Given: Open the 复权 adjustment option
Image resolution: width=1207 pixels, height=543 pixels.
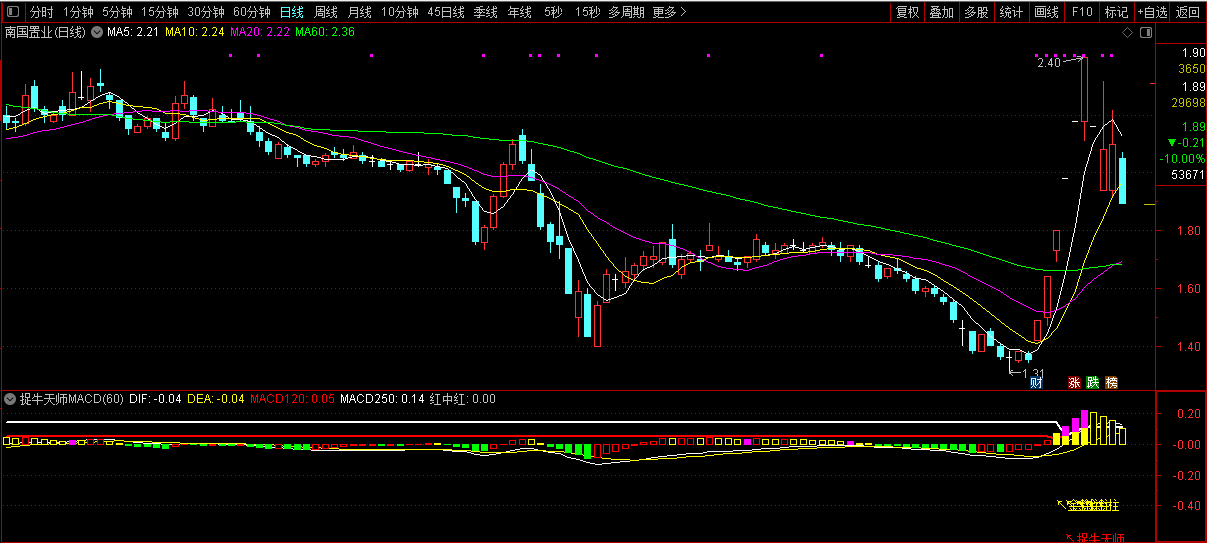Looking at the screenshot, I should [907, 12].
